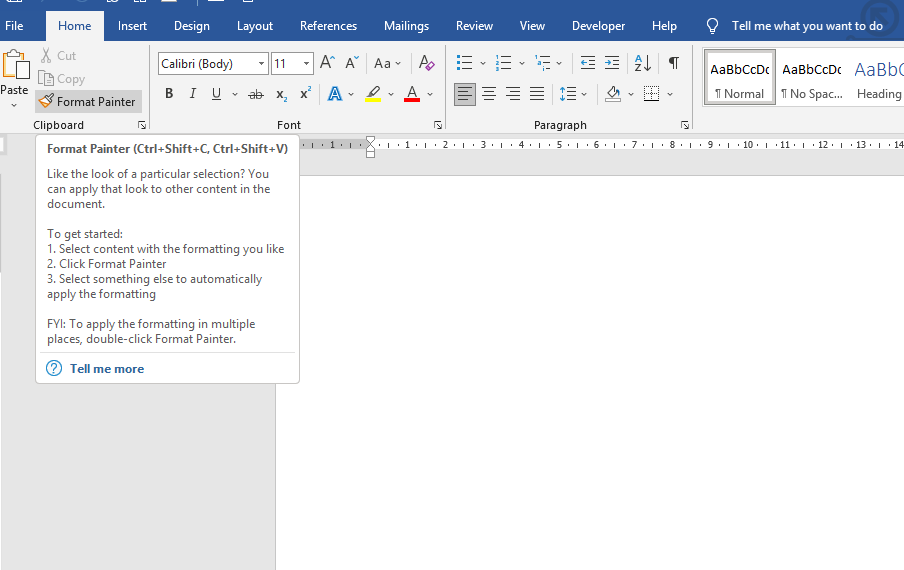Expand the font color dropdown arrow
This screenshot has width=904, height=570.
[430, 95]
